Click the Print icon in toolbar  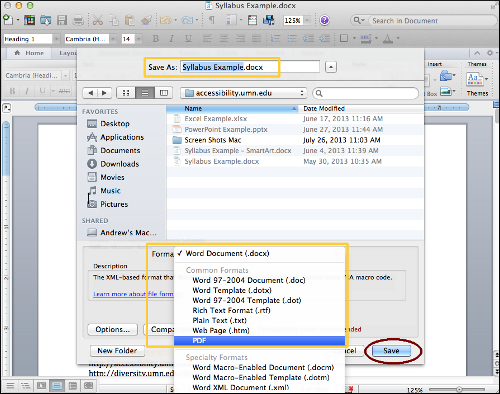(x=78, y=20)
